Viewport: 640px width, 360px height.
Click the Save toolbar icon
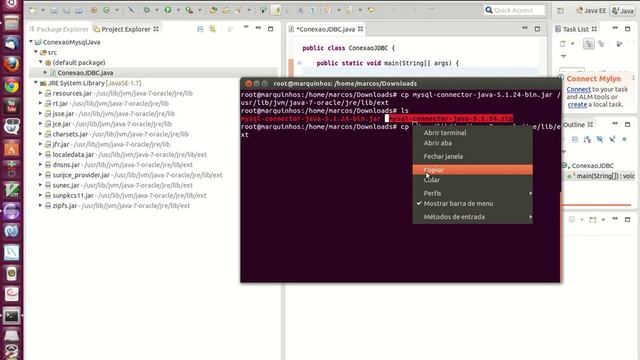tap(54, 10)
